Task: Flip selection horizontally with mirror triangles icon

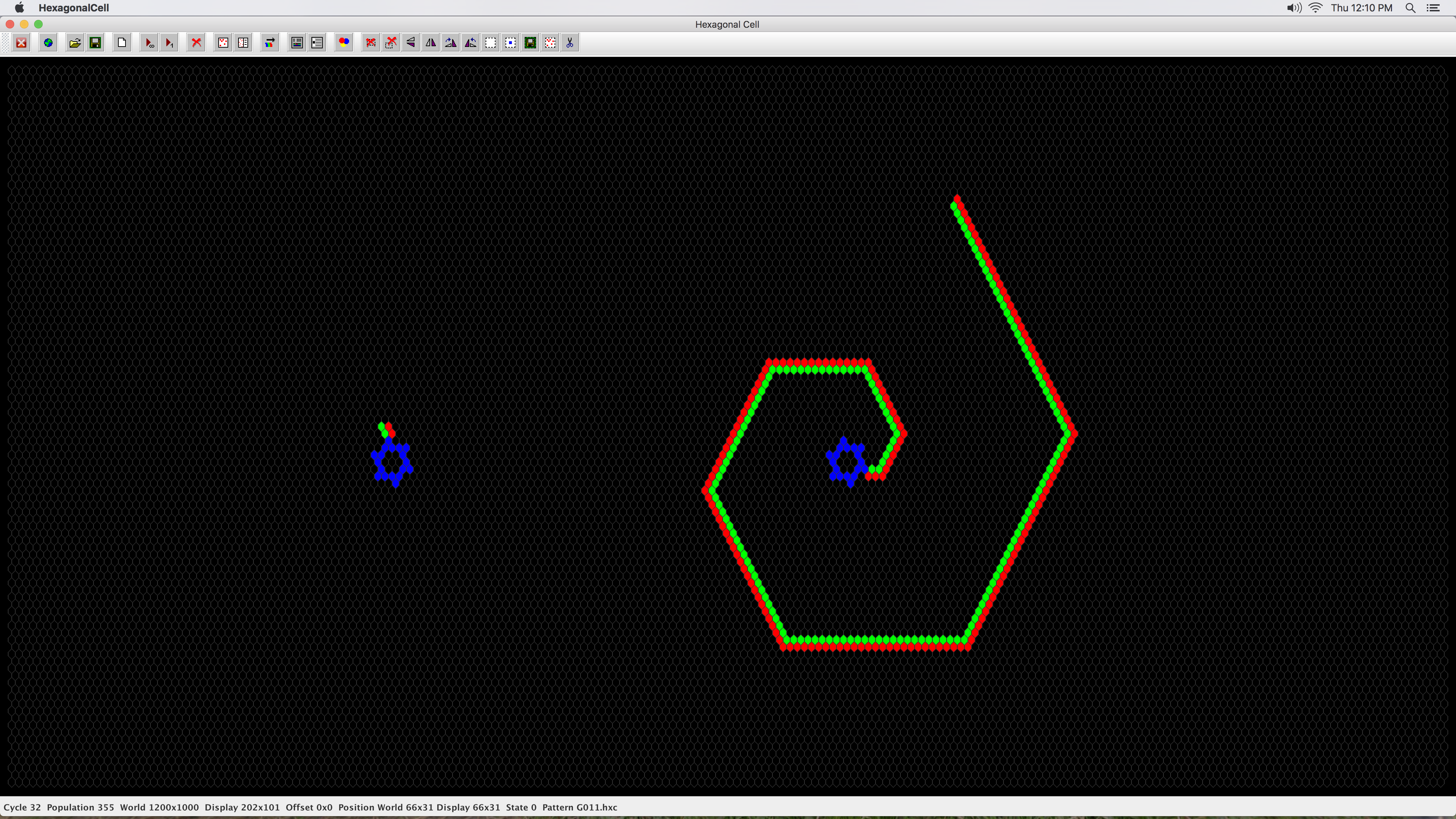Action: (x=431, y=43)
